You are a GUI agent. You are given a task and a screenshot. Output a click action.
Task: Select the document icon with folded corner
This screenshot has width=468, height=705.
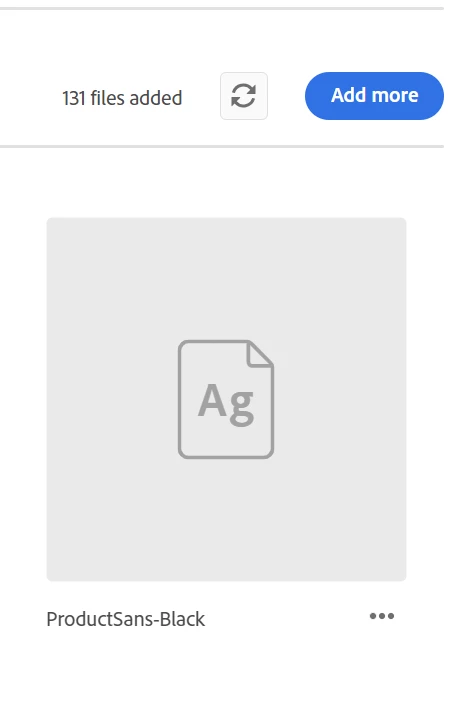[x=226, y=399]
